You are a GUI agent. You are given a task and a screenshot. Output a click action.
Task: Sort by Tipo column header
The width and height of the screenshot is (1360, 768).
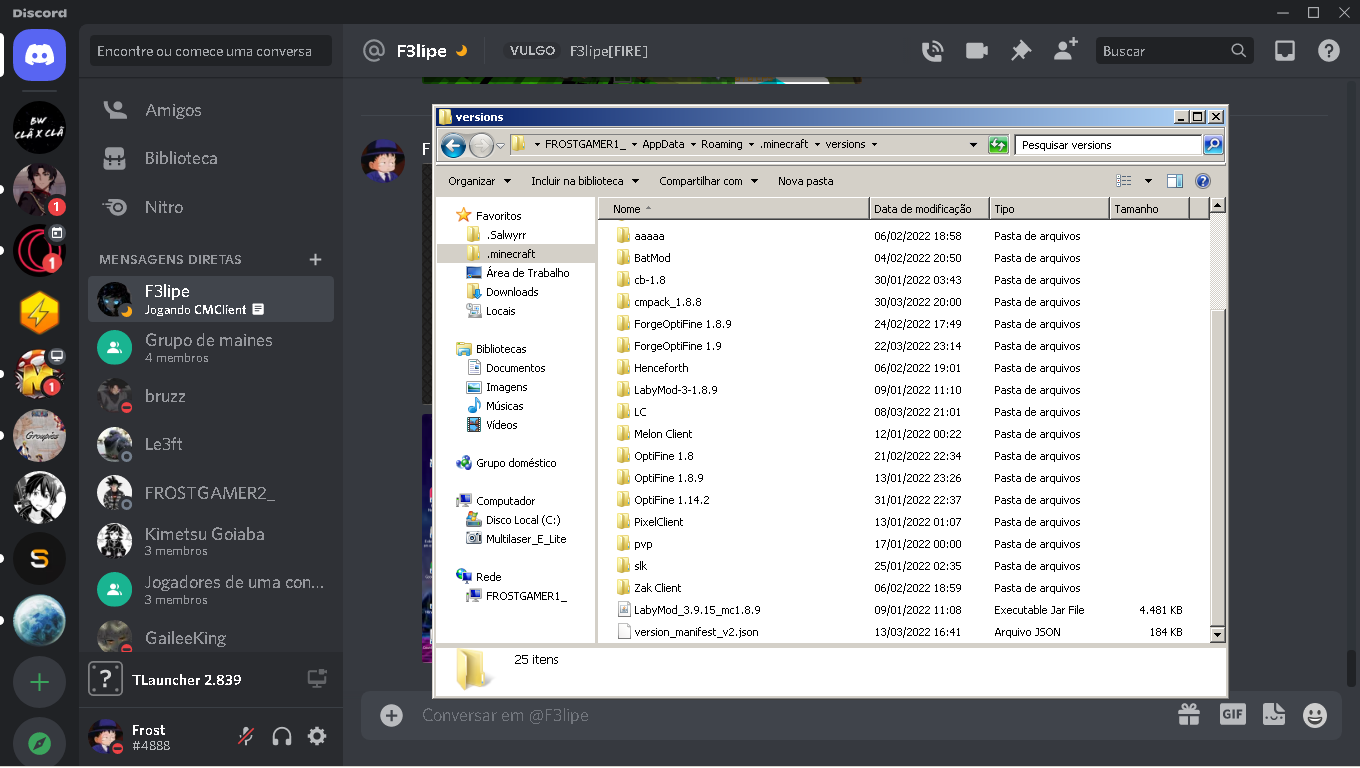coord(1049,209)
